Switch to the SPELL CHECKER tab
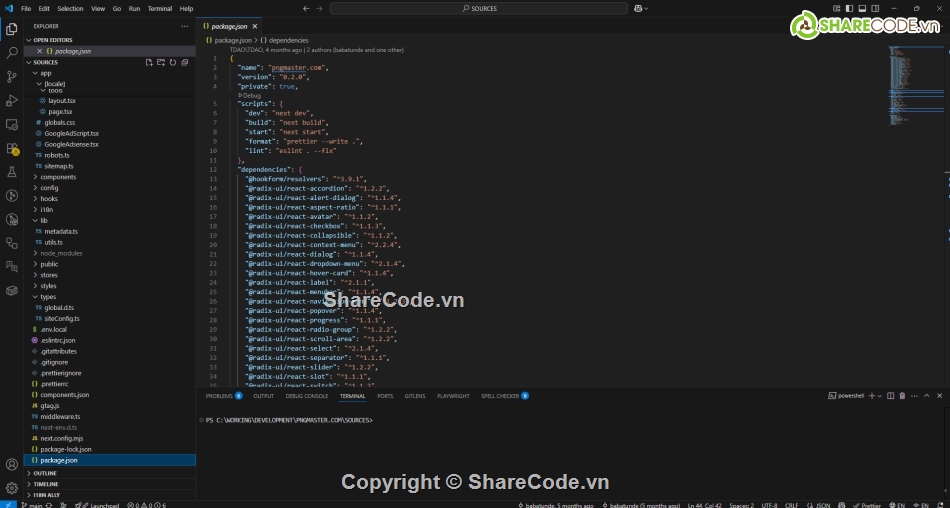The width and height of the screenshot is (950, 508). (505, 396)
